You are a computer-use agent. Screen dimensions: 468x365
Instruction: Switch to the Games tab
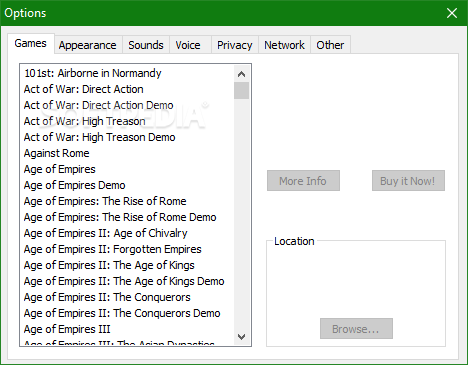click(31, 43)
